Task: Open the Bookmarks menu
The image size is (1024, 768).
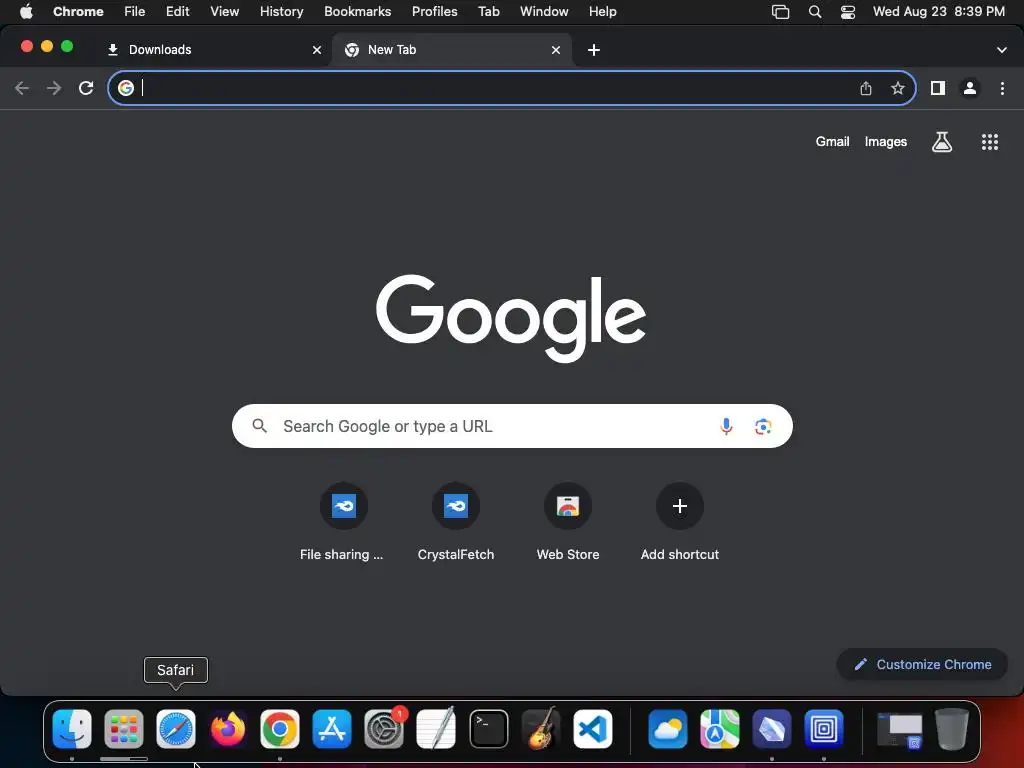Action: pyautogui.click(x=358, y=11)
